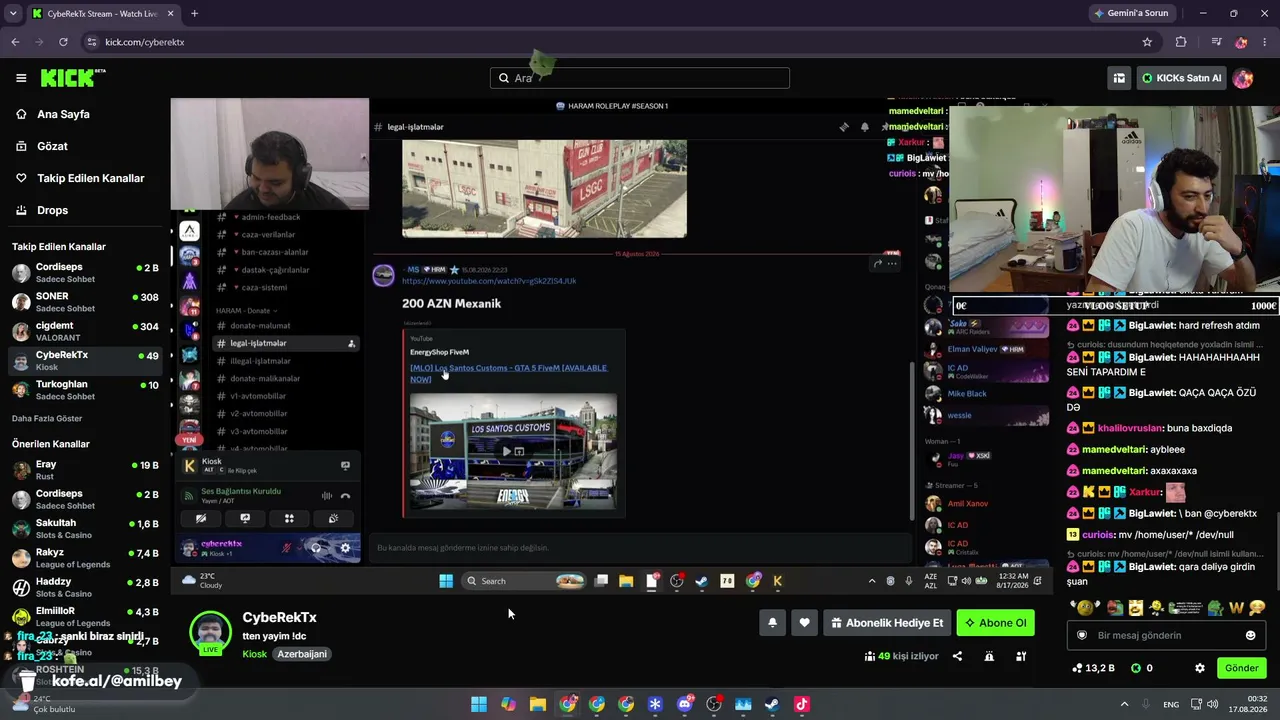Select the Azerbaijani language tag
Screen dimensions: 1280x720
(302, 654)
